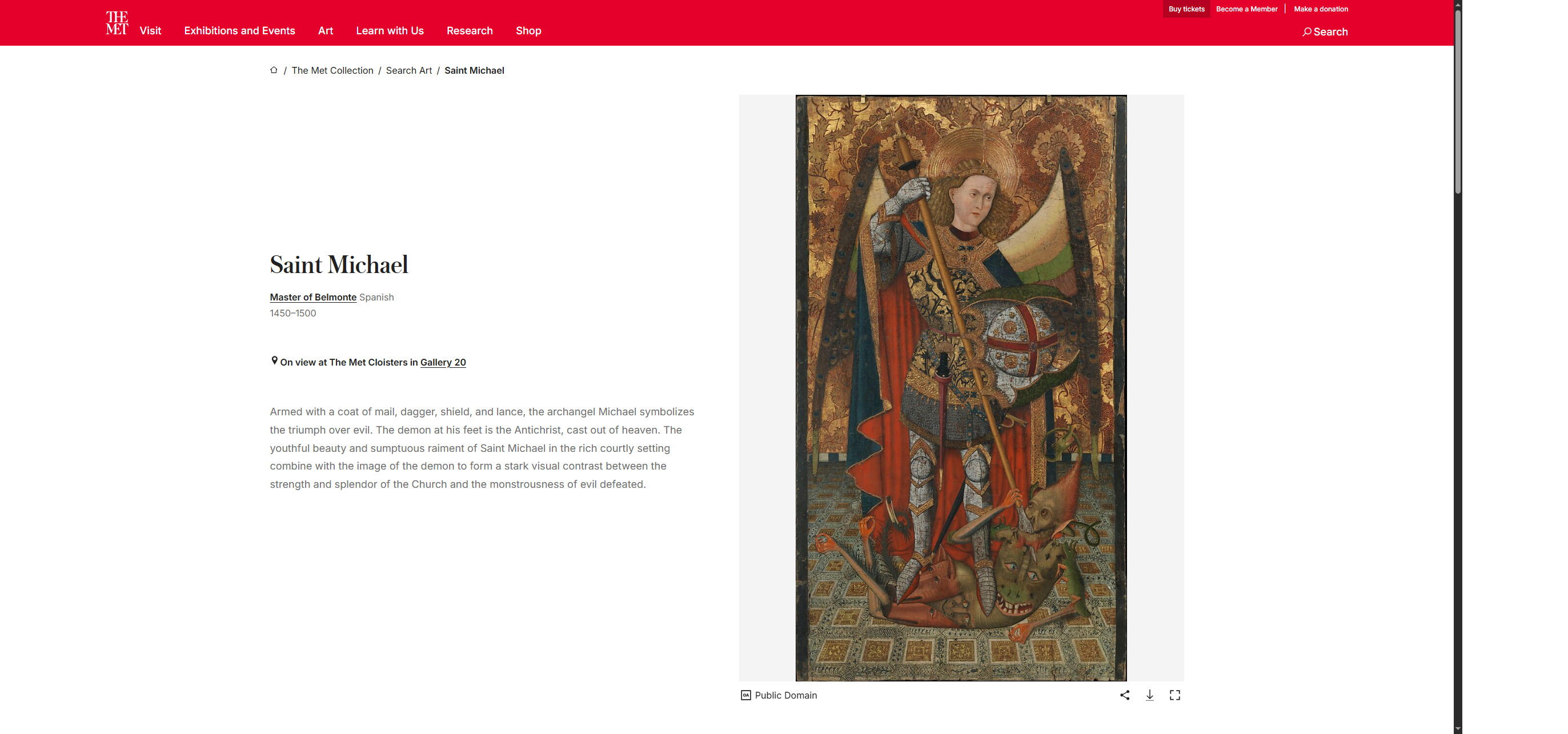Click the Saint Michael painting image
The width and height of the screenshot is (1568, 734).
961,388
